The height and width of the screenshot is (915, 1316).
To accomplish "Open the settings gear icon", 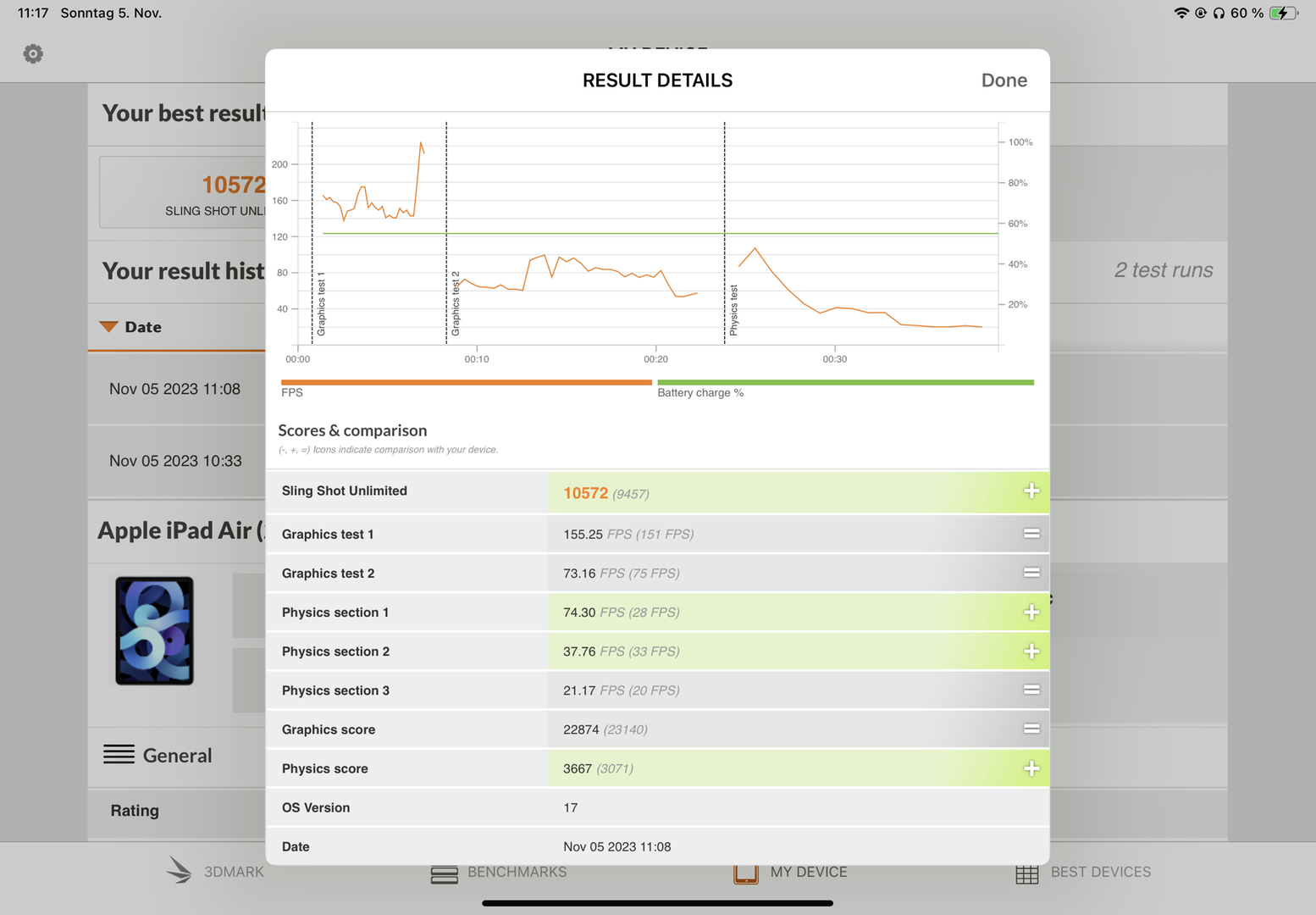I will (33, 54).
